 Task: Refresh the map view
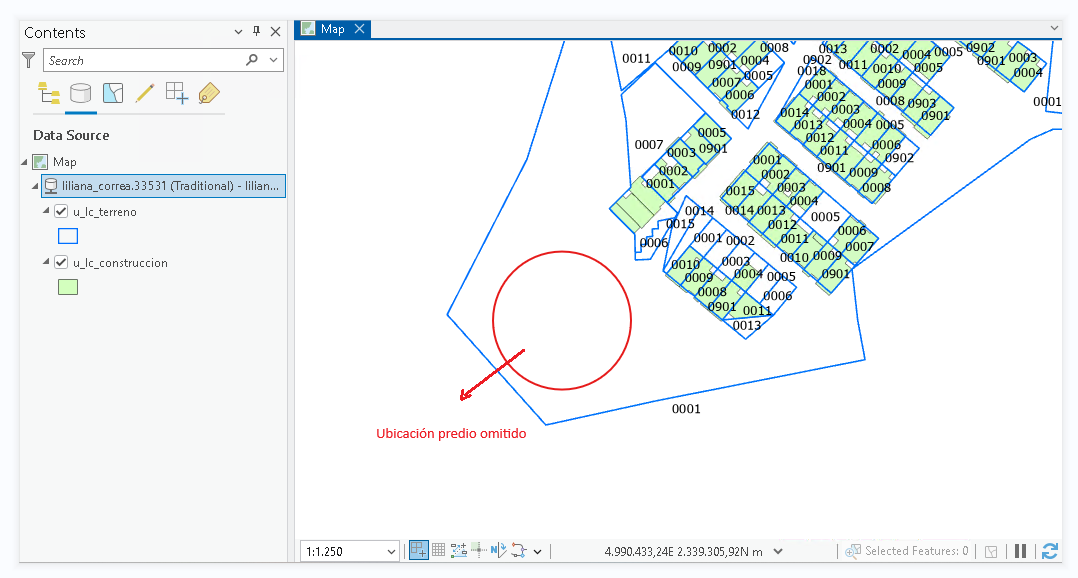tap(1050, 551)
